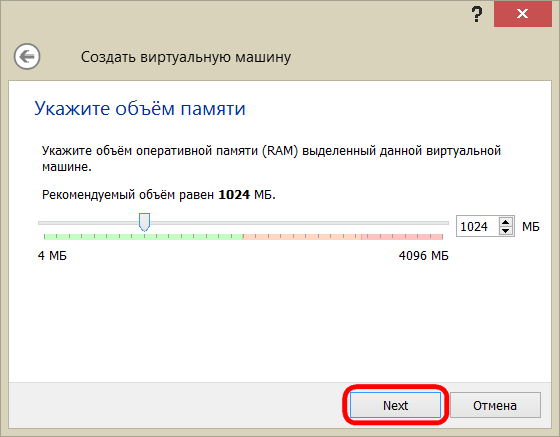Cancel the wizard with Отмена
Screen dimensions: 560x437
(x=495, y=405)
